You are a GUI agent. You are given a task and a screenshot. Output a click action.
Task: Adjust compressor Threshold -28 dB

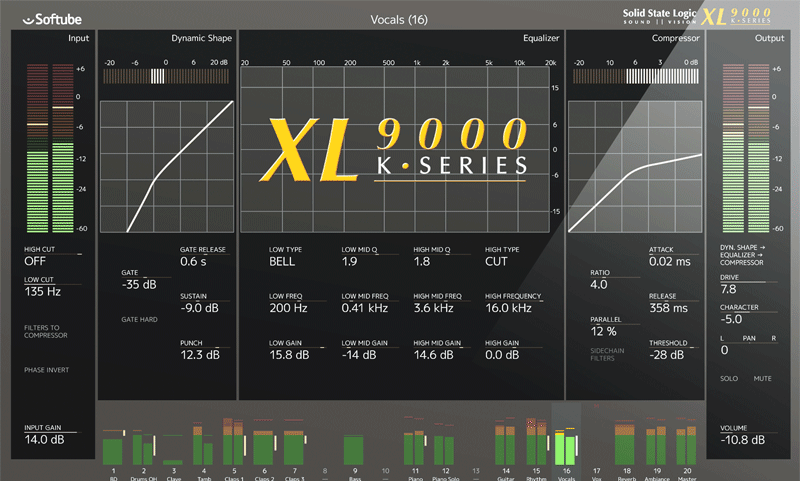pyautogui.click(x=666, y=355)
